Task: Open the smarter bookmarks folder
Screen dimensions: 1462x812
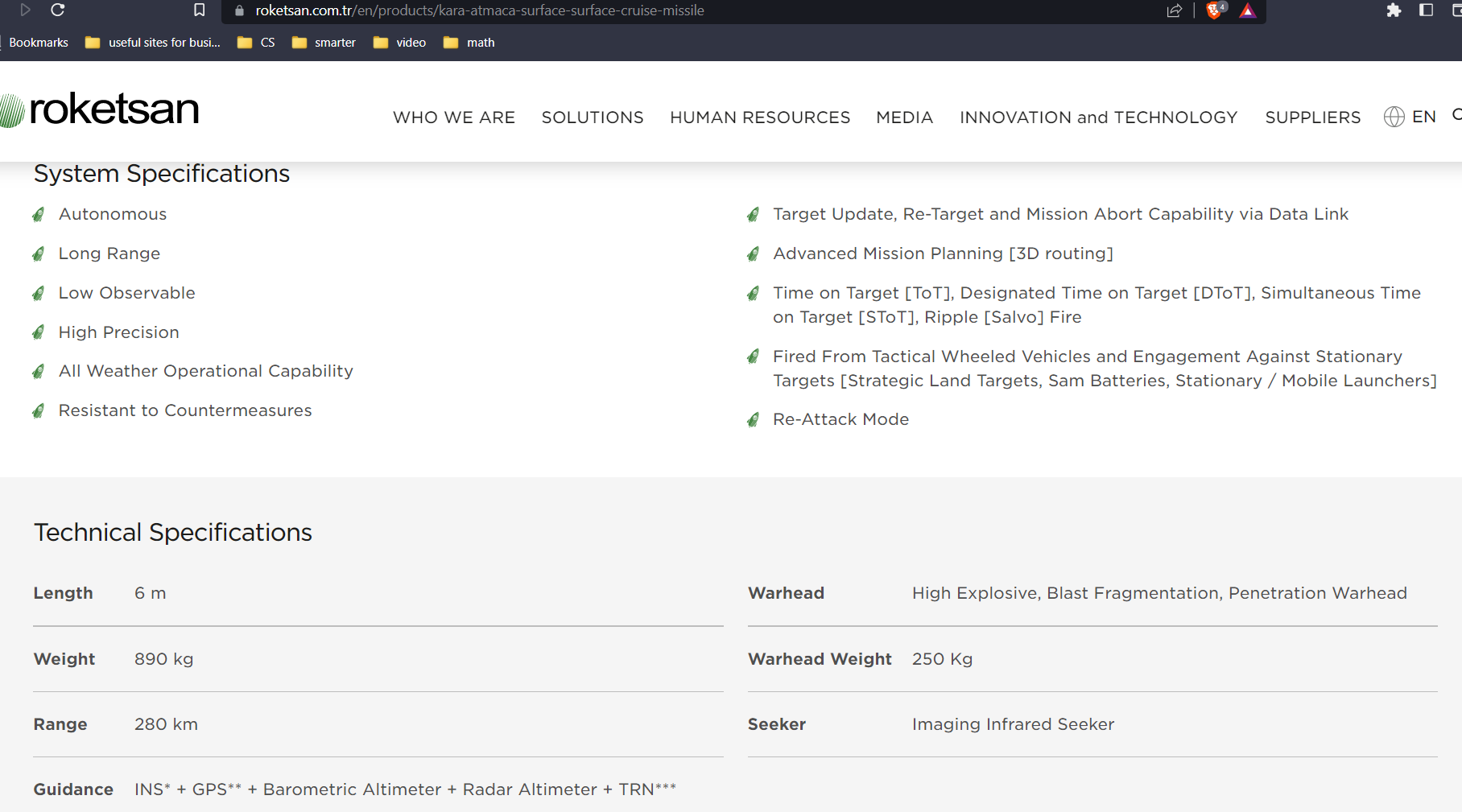Action: [x=324, y=43]
